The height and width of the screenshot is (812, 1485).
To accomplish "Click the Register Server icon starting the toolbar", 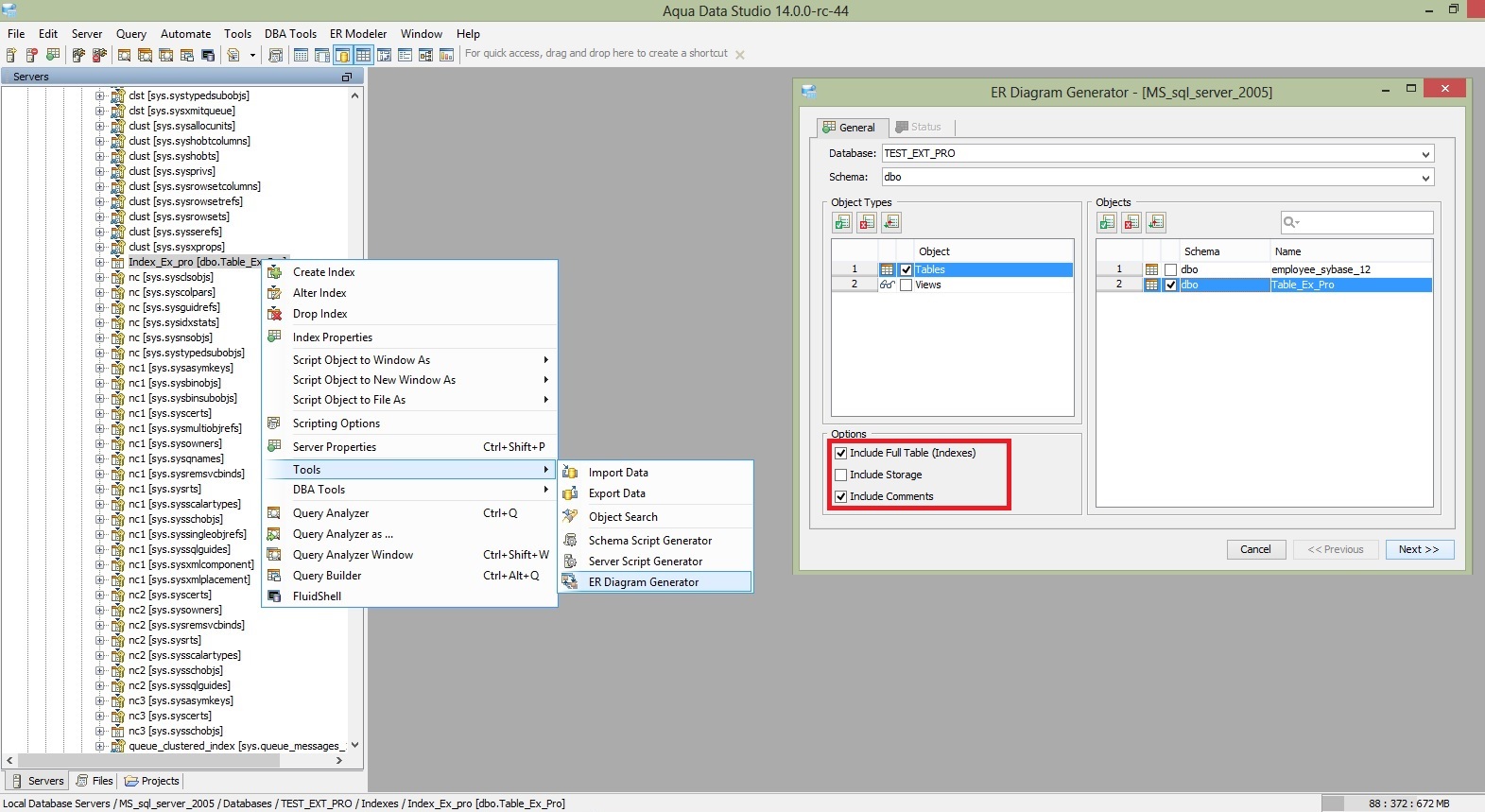I will point(11,55).
